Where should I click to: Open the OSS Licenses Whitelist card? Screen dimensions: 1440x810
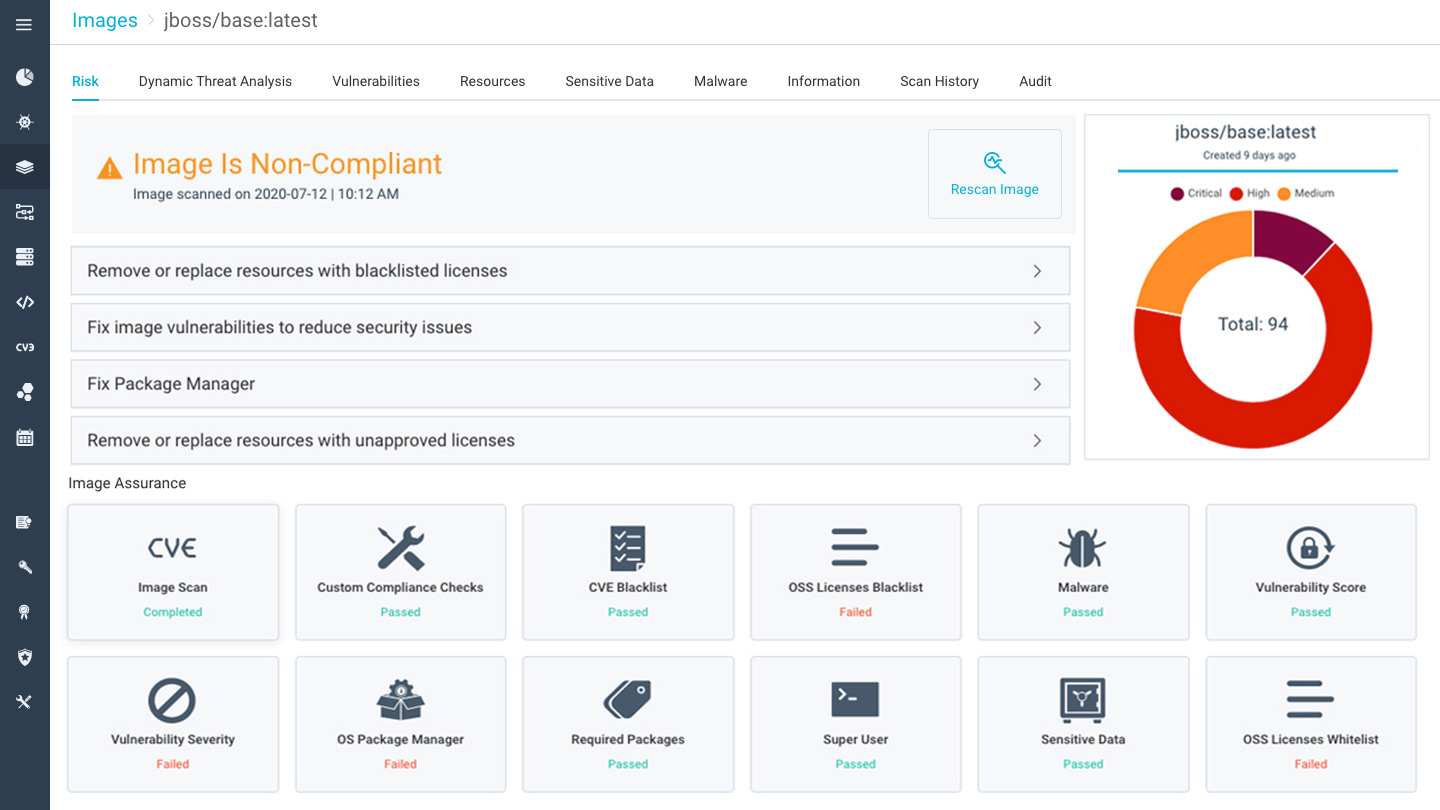[x=1311, y=724]
